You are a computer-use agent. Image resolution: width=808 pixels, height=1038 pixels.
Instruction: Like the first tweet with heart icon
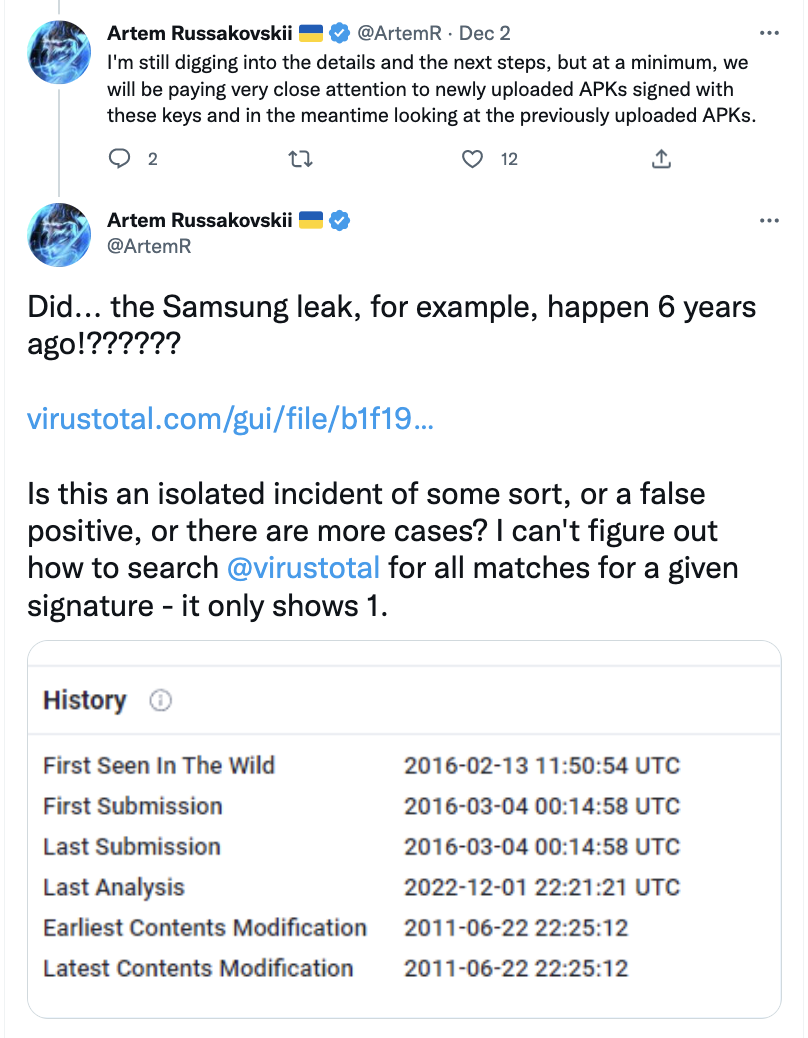pyautogui.click(x=473, y=158)
